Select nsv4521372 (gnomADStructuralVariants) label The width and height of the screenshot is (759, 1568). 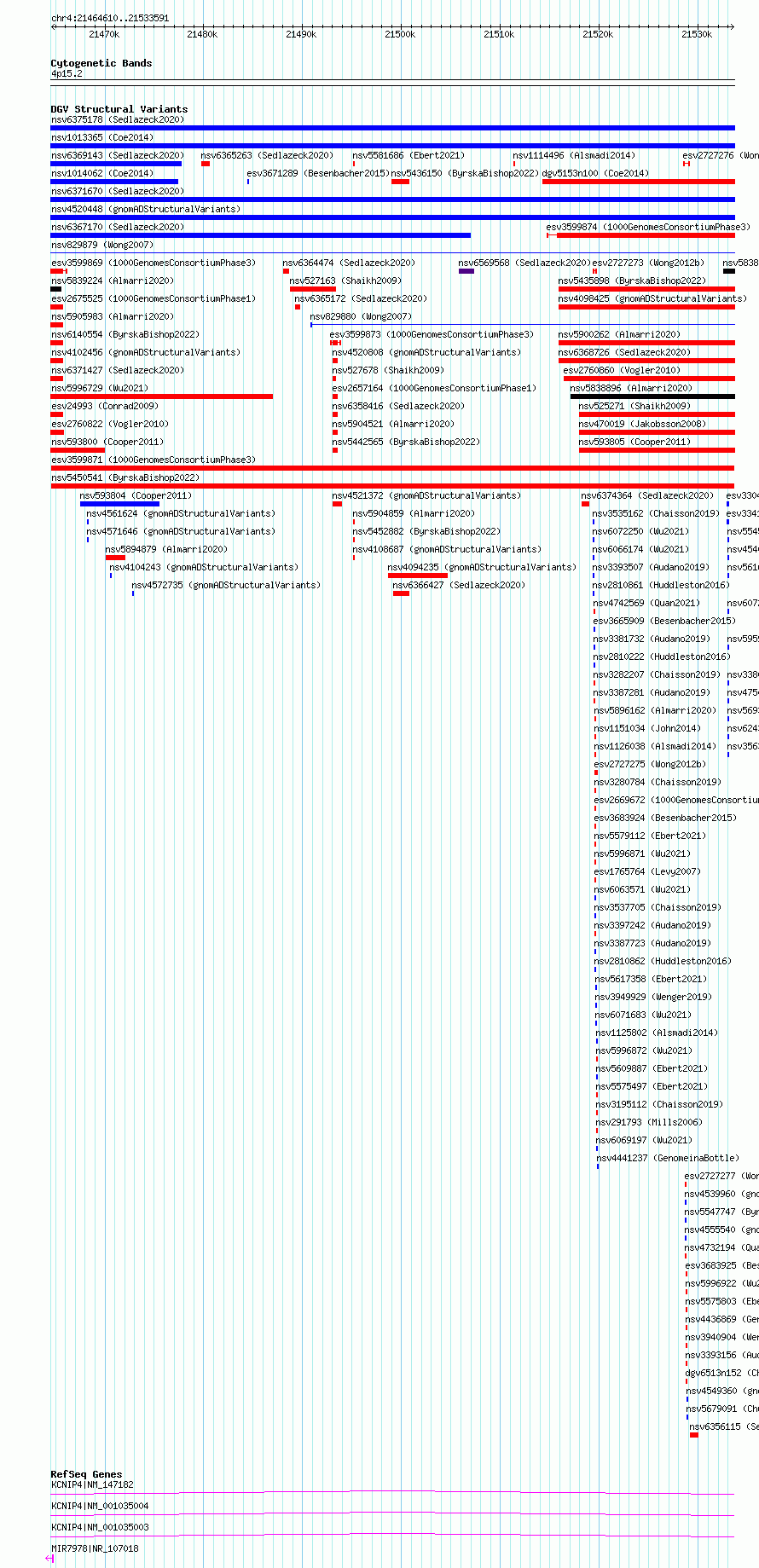[x=426, y=495]
